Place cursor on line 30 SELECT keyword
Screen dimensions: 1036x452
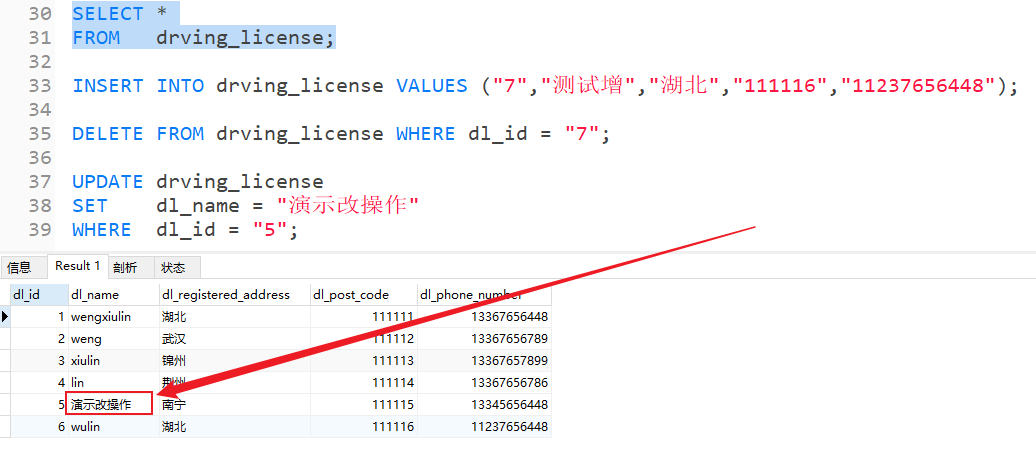tap(108, 14)
